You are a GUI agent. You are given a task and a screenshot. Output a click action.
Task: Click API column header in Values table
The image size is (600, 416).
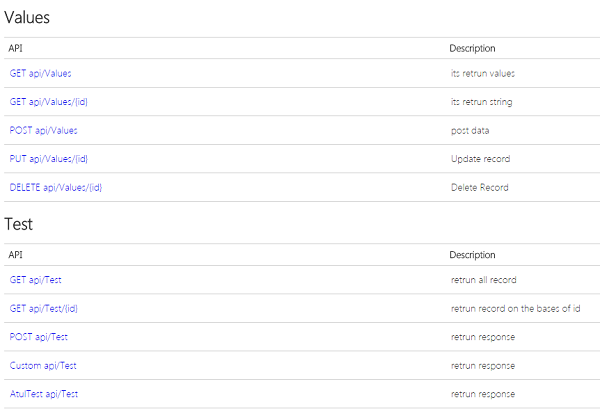pyautogui.click(x=15, y=48)
